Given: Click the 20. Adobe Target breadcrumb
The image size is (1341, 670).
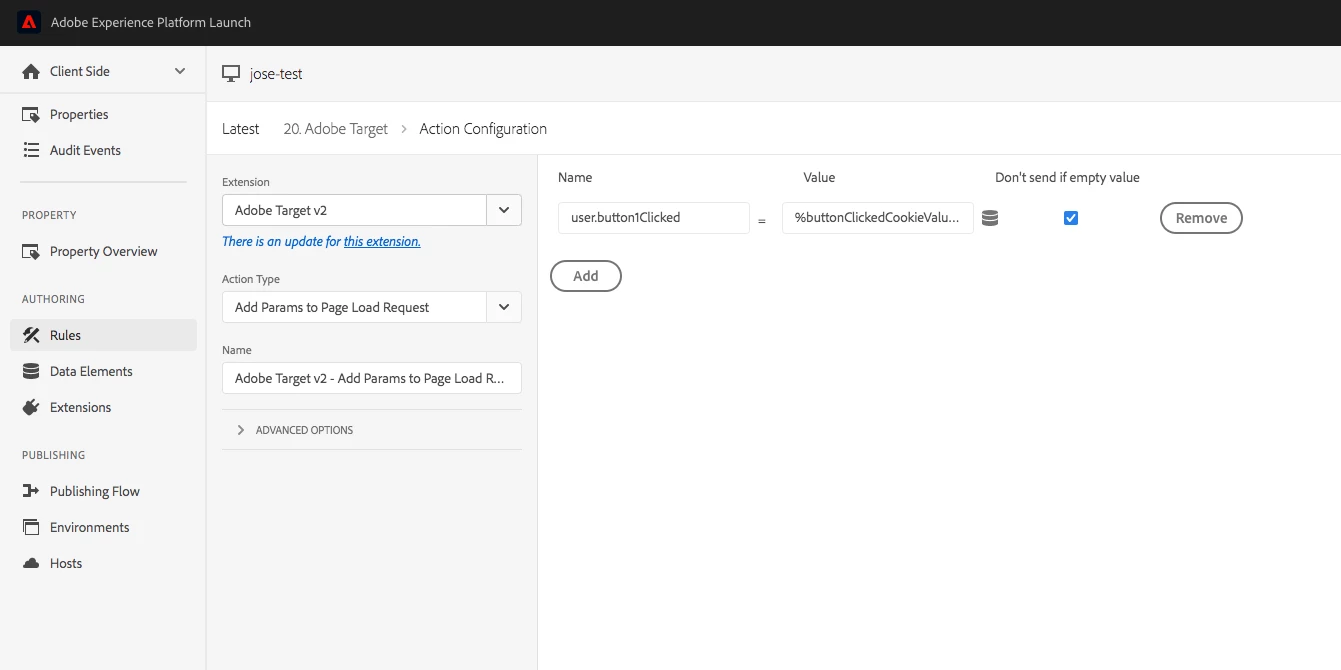Looking at the screenshot, I should pyautogui.click(x=336, y=129).
